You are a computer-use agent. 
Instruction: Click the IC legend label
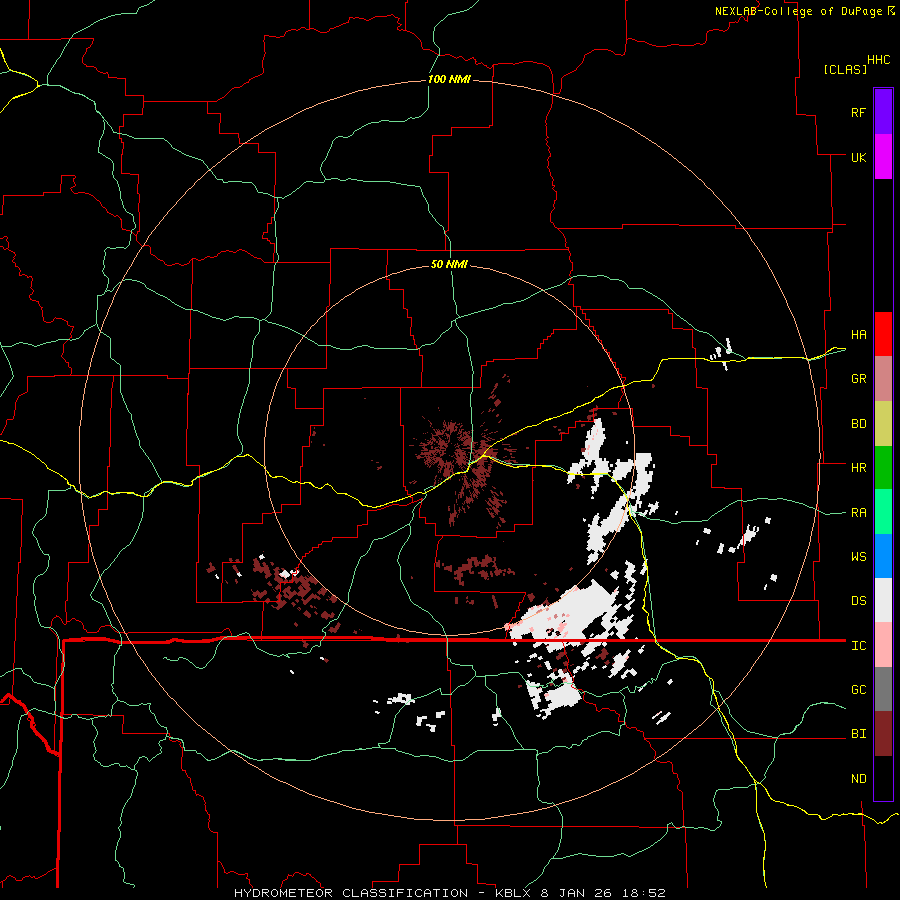pos(858,646)
